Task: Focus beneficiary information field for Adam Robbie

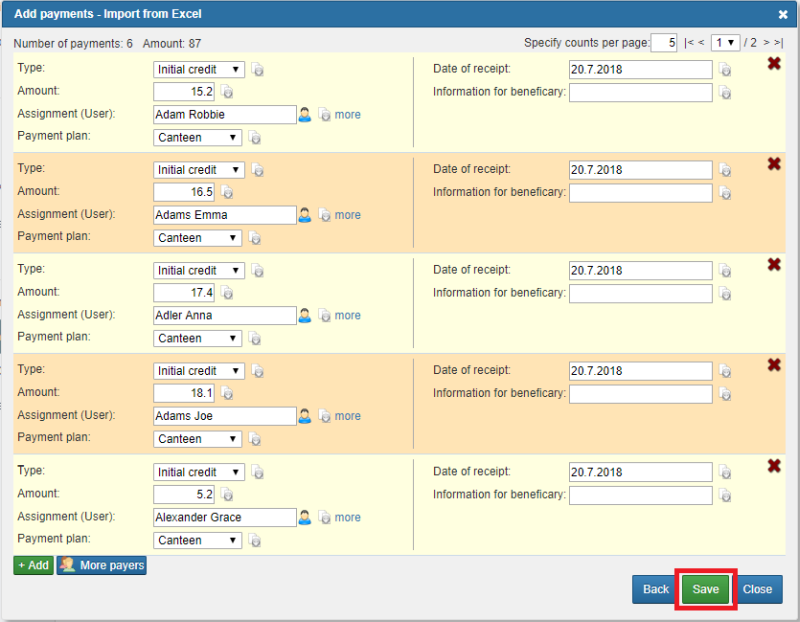Action: click(x=641, y=93)
